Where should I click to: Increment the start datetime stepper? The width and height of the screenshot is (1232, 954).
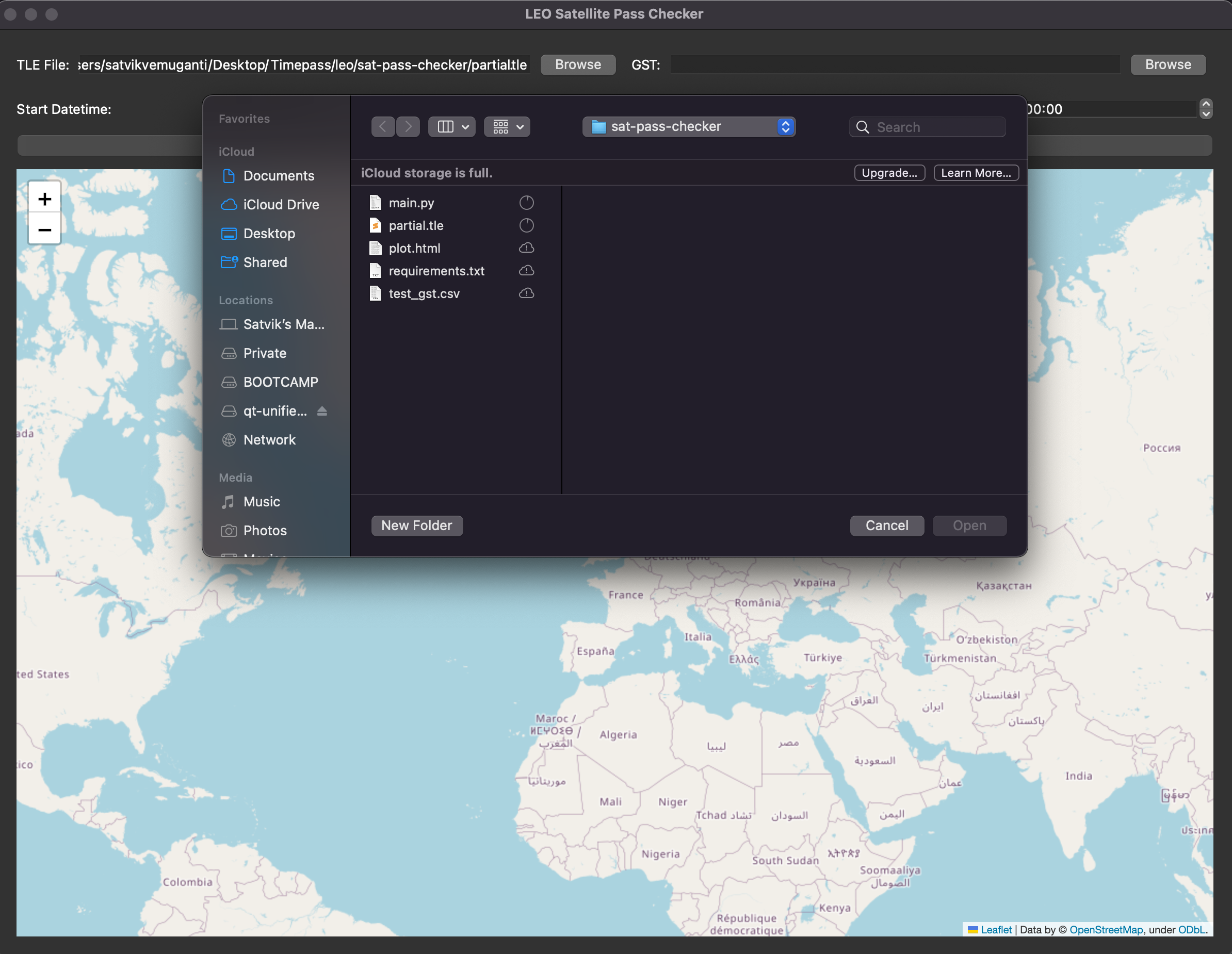(x=1206, y=104)
